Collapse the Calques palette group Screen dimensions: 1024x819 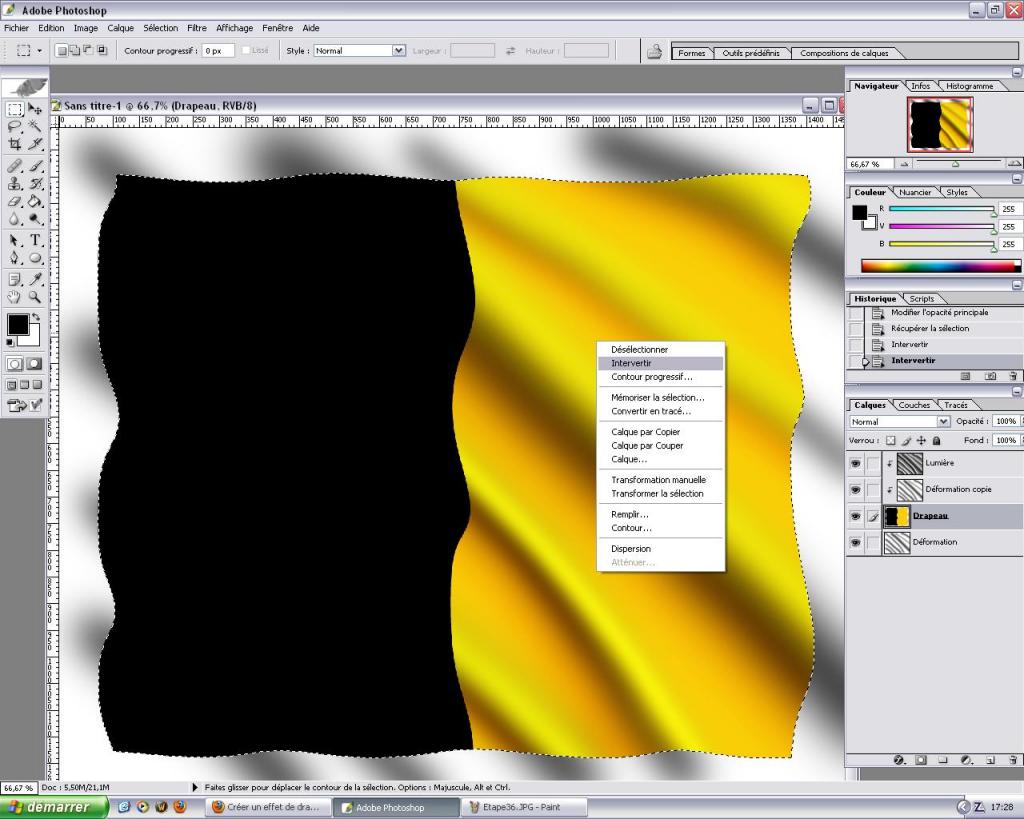click(1017, 391)
